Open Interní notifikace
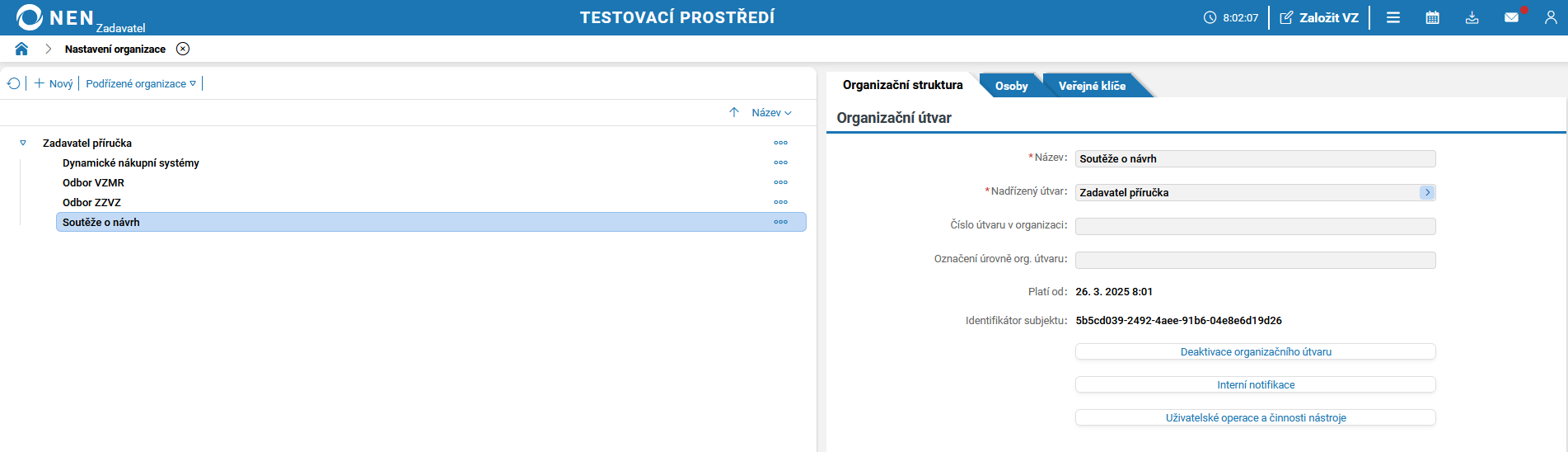 [1255, 384]
